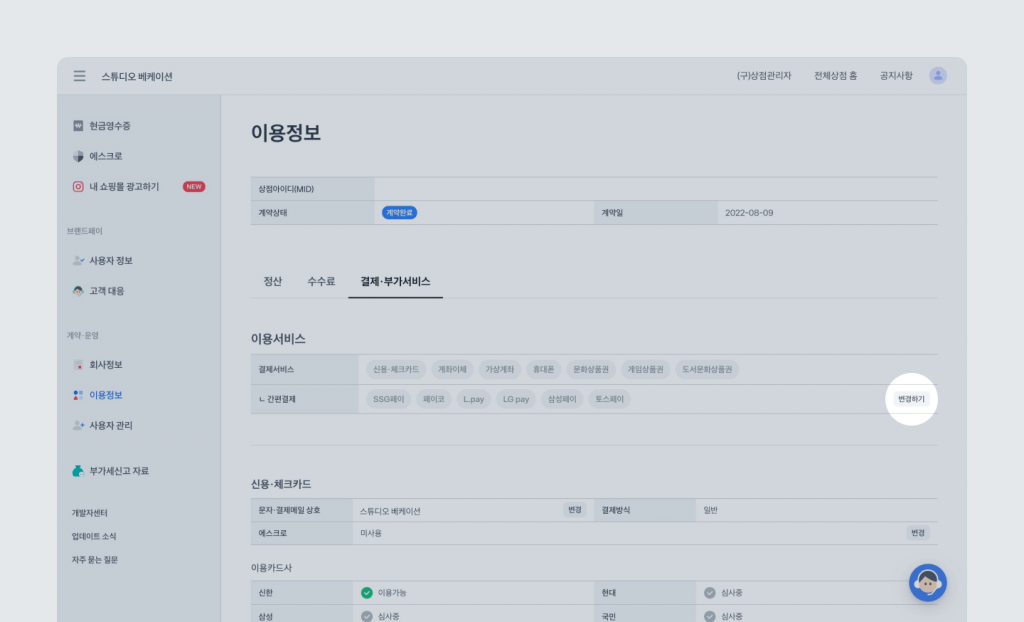Viewport: 1024px width, 622px height.
Task: Open 공지사항 in the top bar
Action: [x=896, y=76]
